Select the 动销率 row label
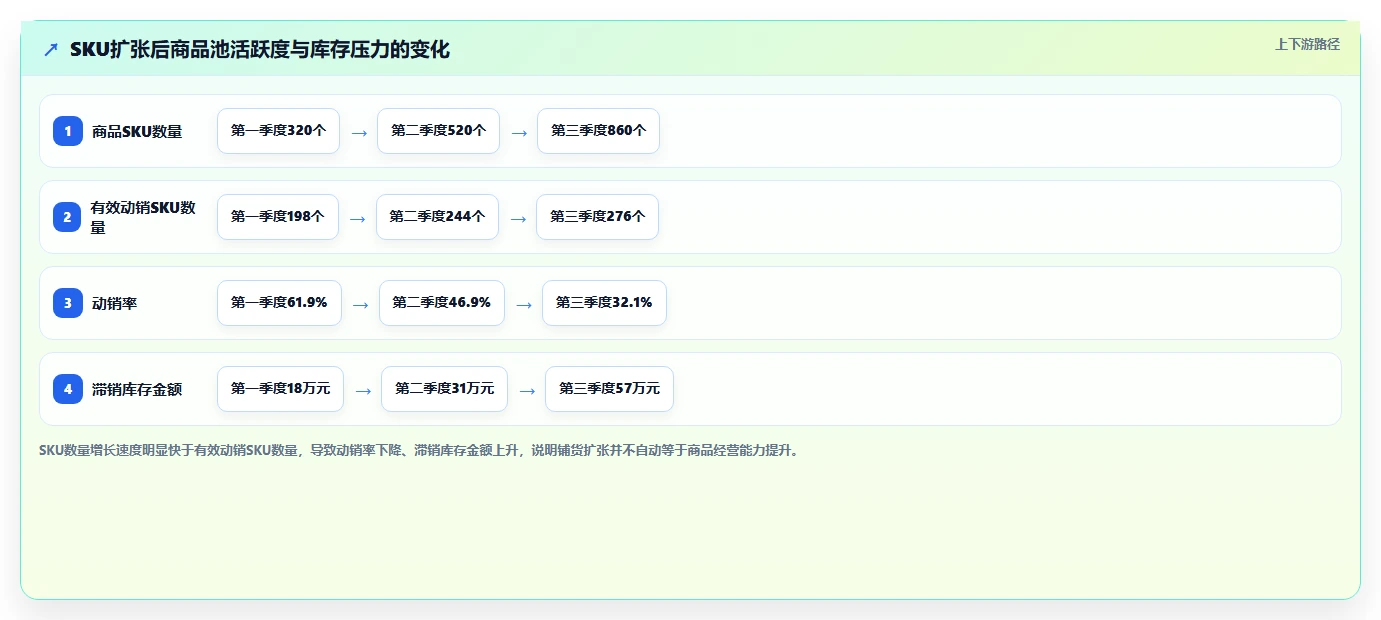 114,303
